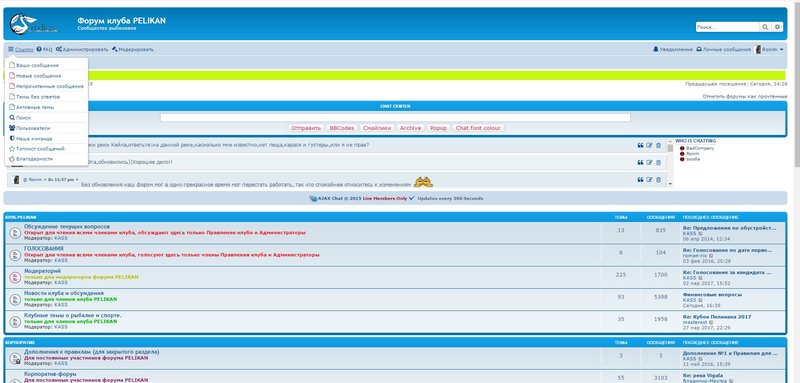
Task: Open the Смайлики chat button
Action: (377, 128)
